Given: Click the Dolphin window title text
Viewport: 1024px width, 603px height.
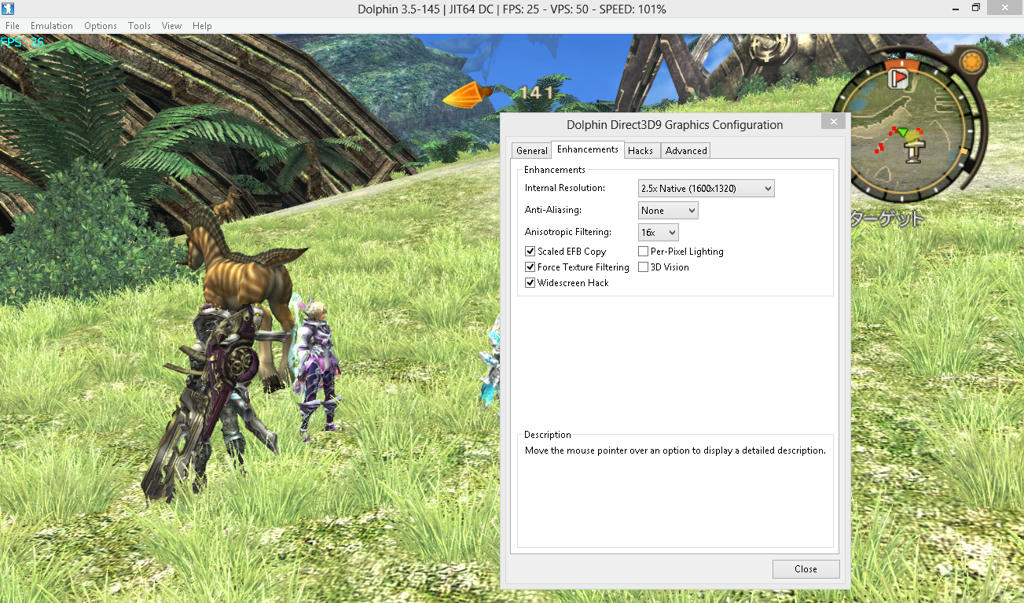Looking at the screenshot, I should coord(511,9).
